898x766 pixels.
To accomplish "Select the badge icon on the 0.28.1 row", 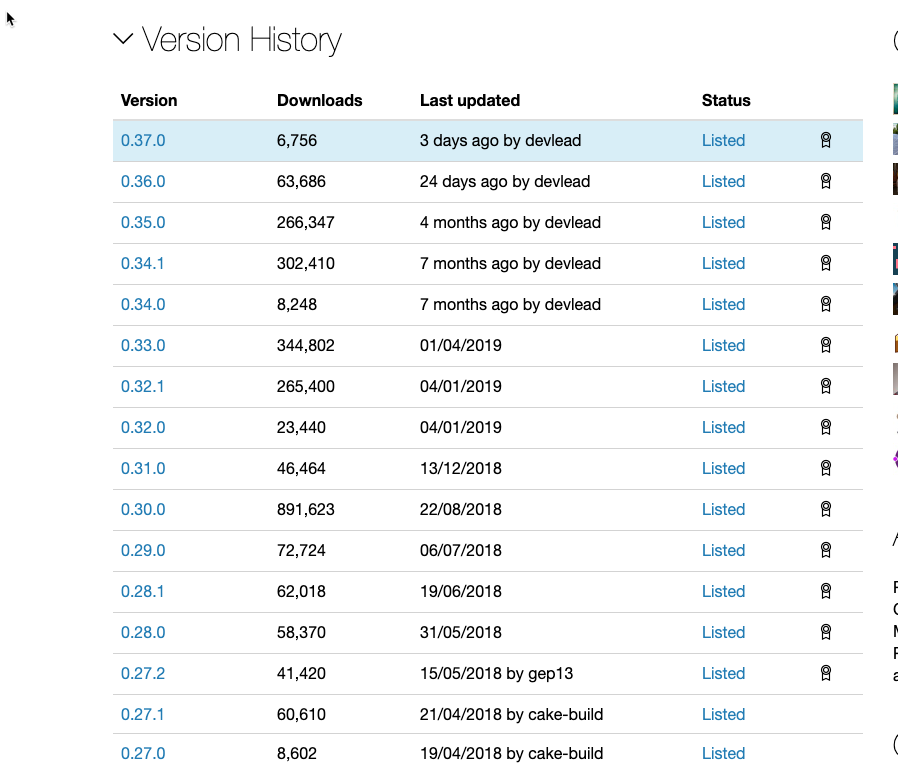I will pos(825,591).
